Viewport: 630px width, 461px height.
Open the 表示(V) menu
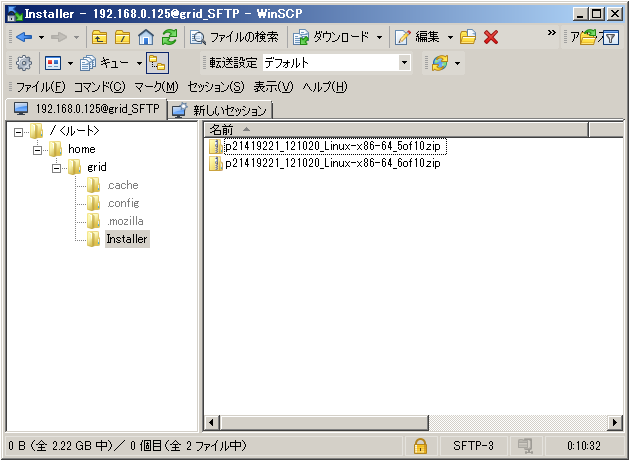(273, 87)
